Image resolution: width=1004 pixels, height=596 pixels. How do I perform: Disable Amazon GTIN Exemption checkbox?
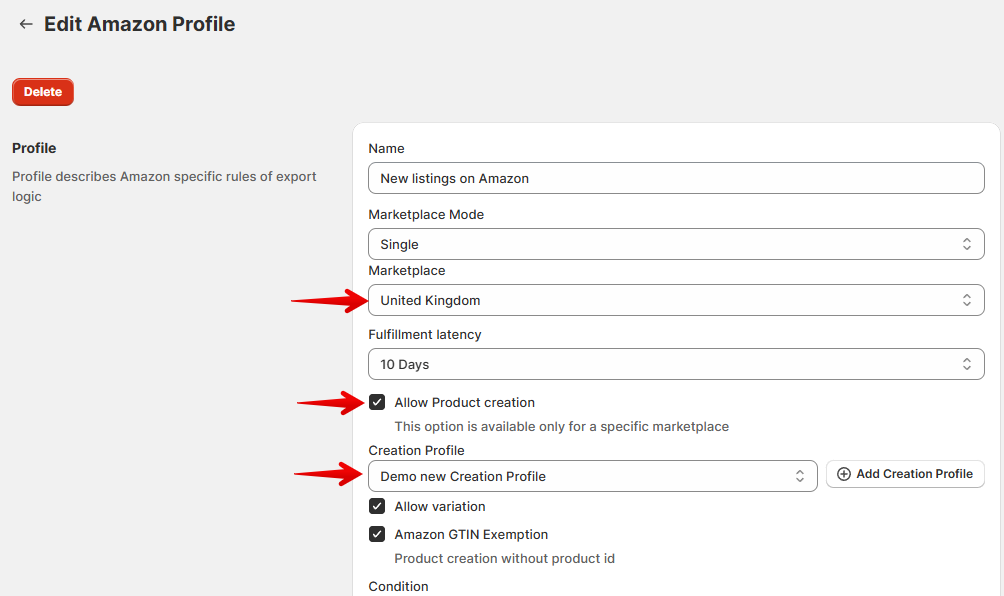point(377,535)
